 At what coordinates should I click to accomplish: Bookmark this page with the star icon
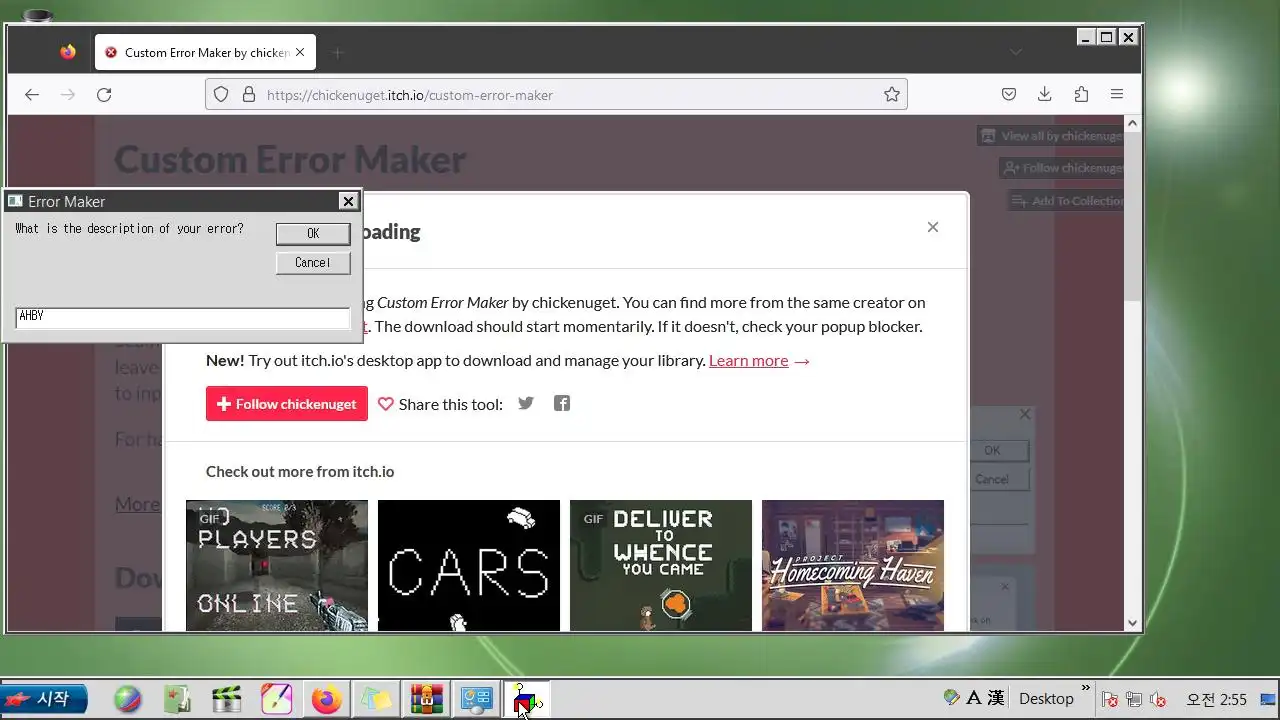coord(892,95)
